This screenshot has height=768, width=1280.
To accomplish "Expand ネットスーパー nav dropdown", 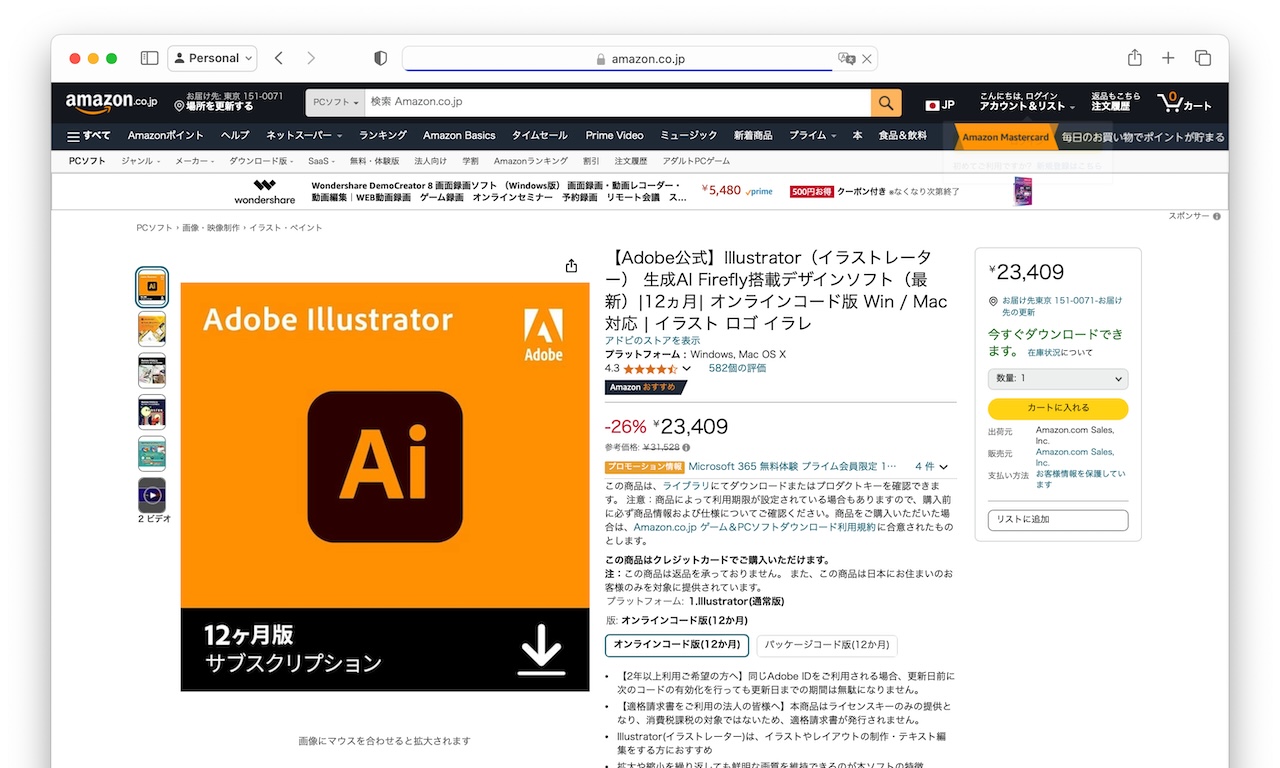I will (304, 136).
